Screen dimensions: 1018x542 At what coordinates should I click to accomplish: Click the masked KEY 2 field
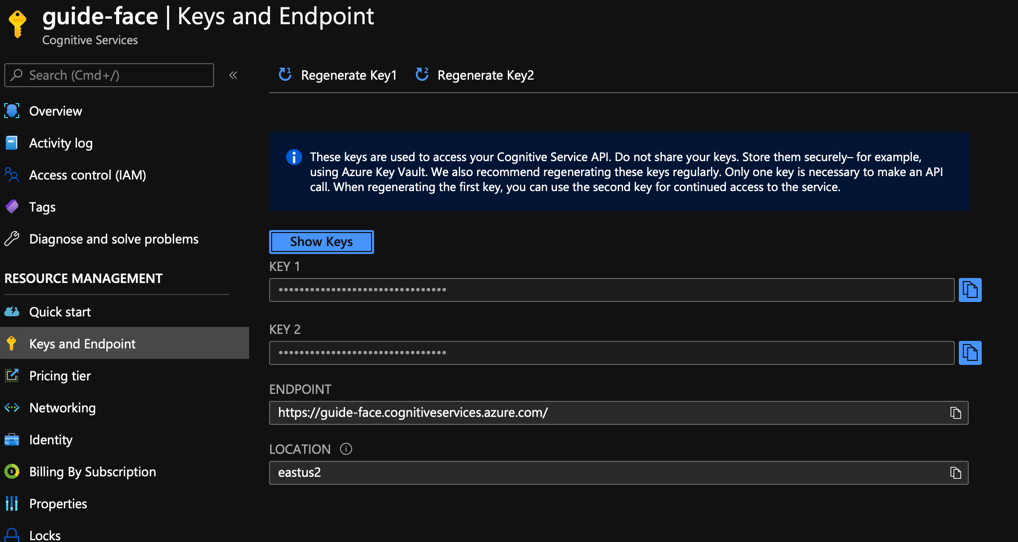(x=612, y=352)
